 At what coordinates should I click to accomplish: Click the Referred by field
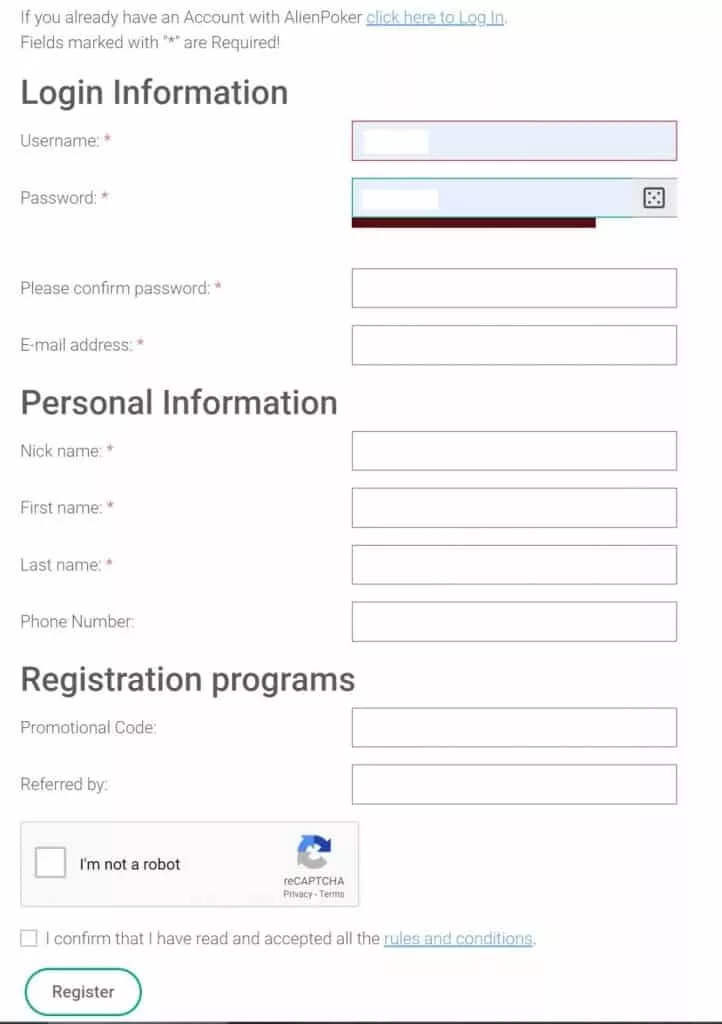(514, 785)
